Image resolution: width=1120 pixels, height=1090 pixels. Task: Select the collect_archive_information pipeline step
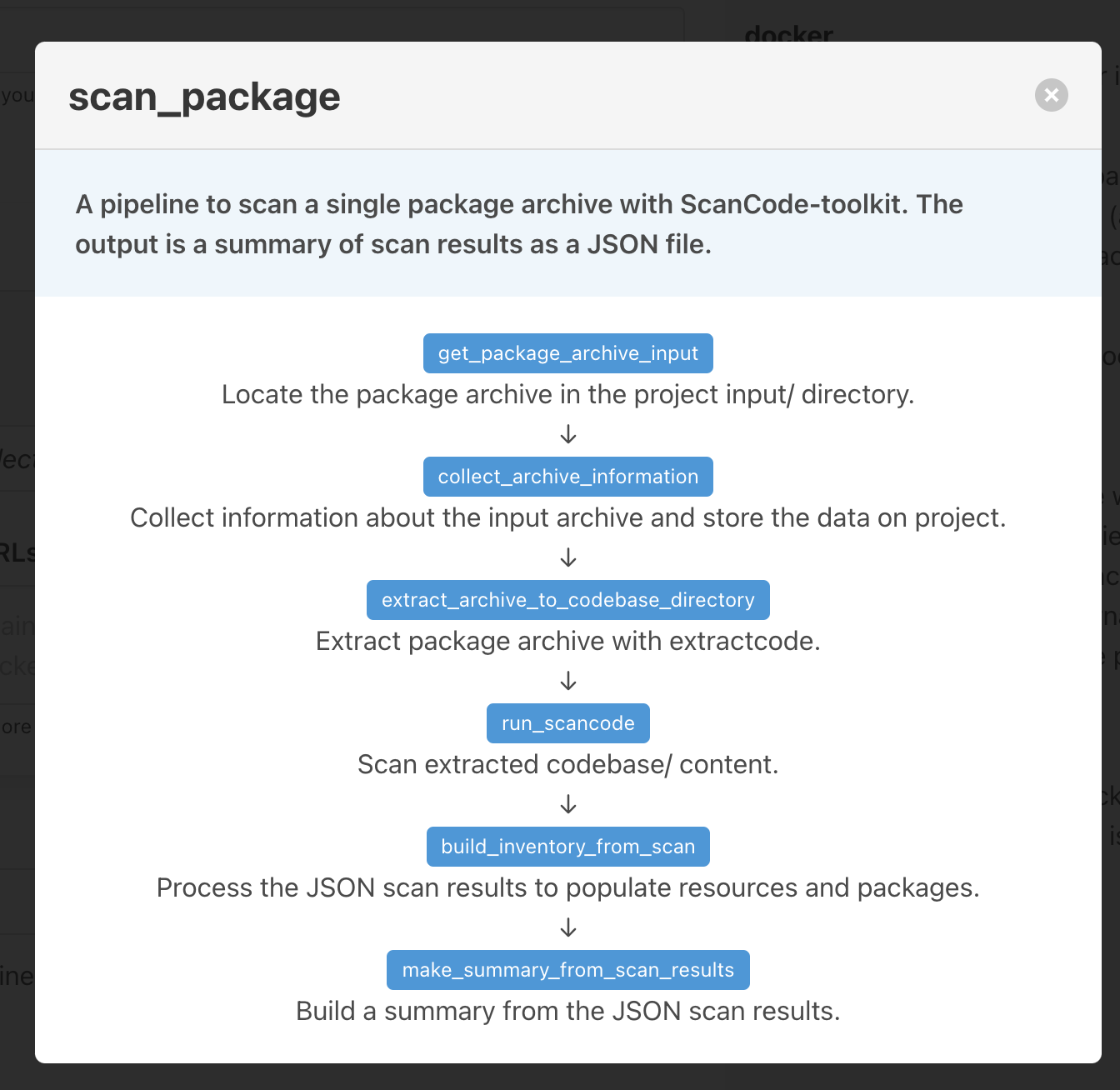(x=567, y=476)
